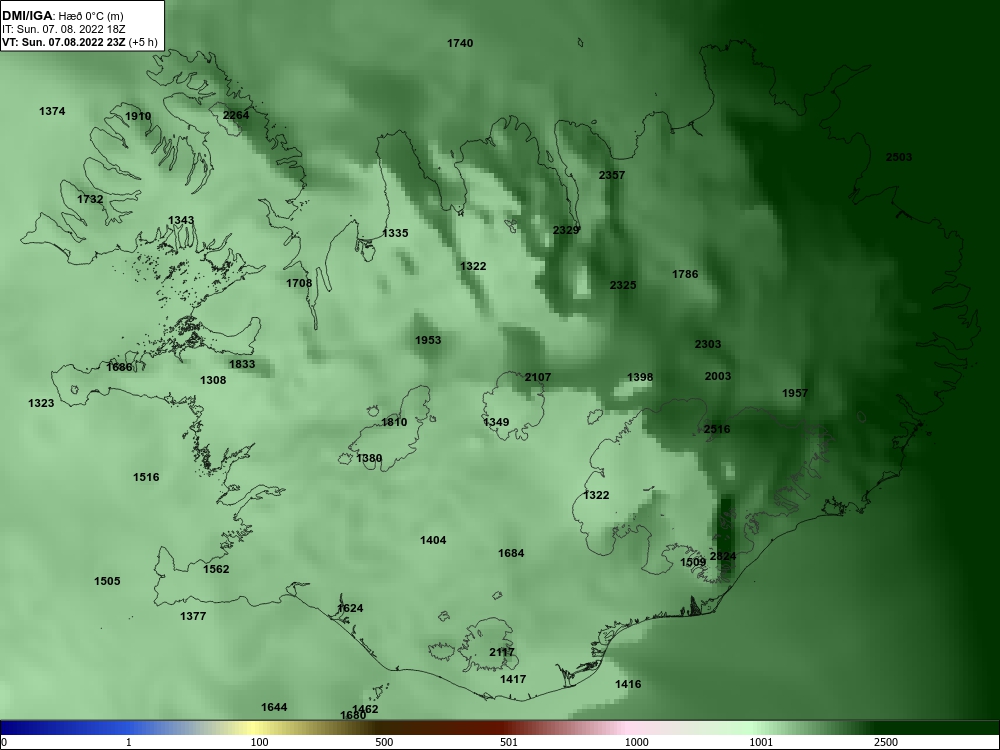
Task: Click the 1644 height label
Action: point(274,707)
